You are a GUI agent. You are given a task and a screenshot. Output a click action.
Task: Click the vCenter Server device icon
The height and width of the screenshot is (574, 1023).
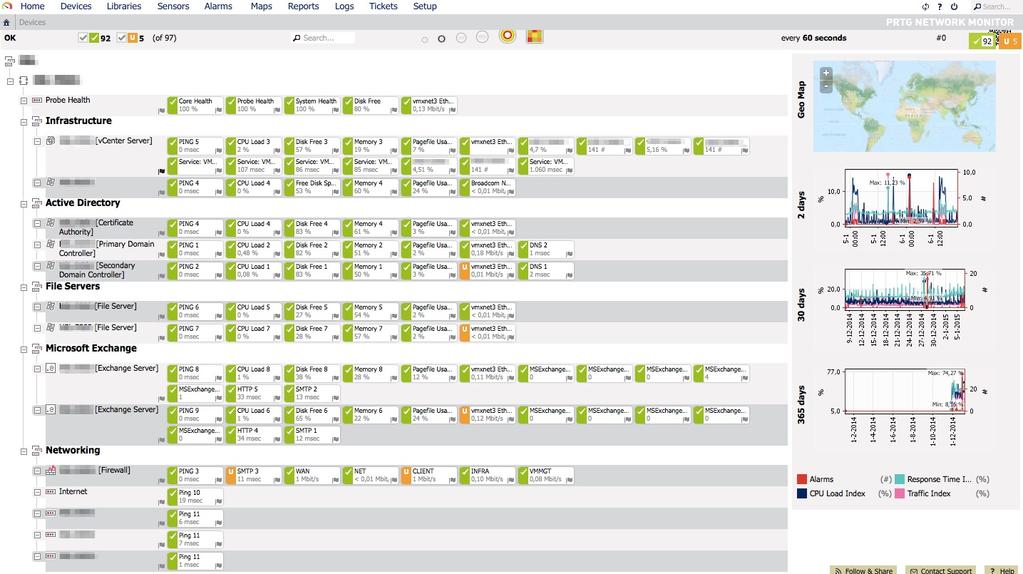[x=51, y=141]
